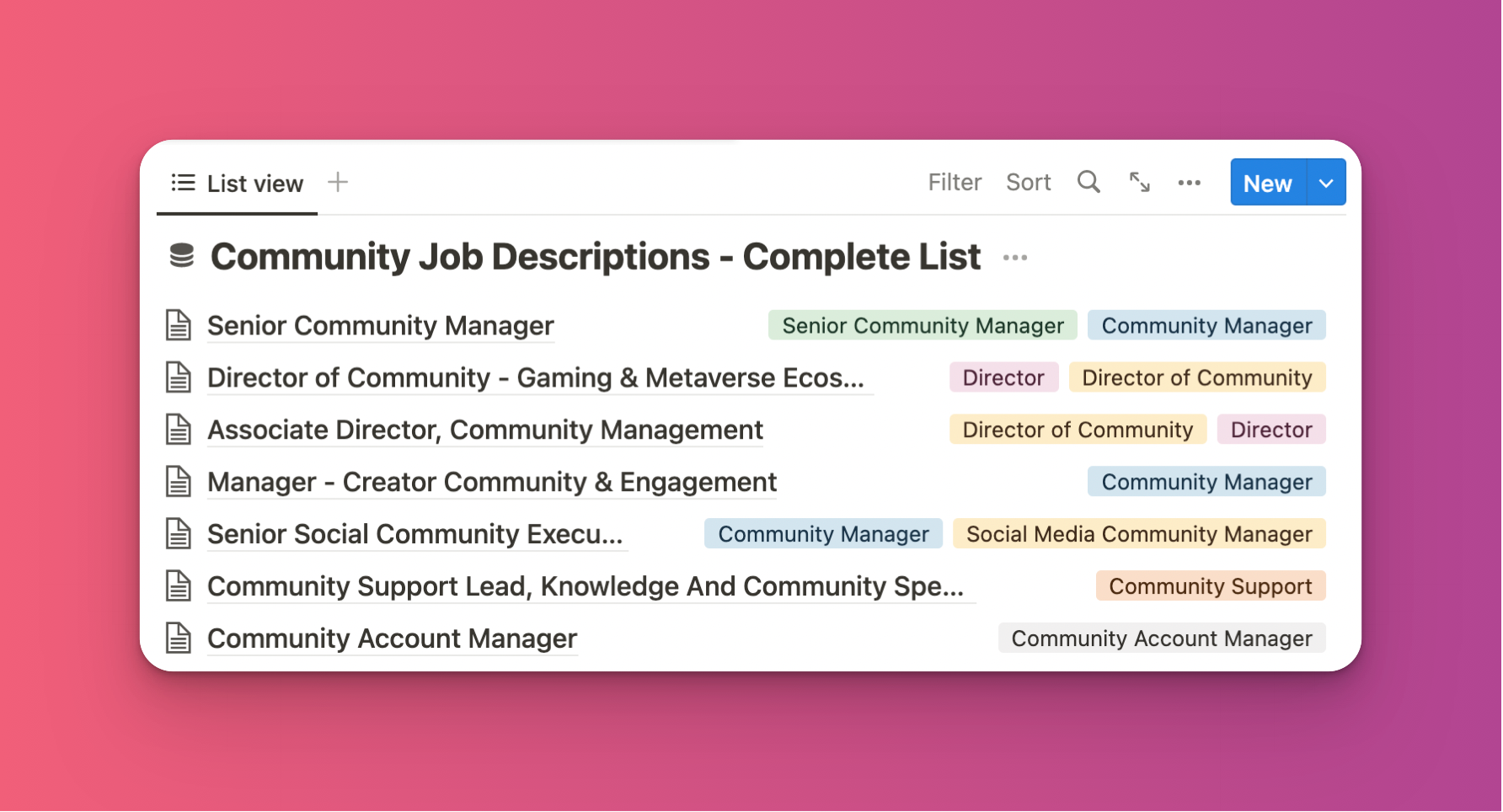
Task: Click page icon of Director of Community Gaming row
Action: pos(179,377)
